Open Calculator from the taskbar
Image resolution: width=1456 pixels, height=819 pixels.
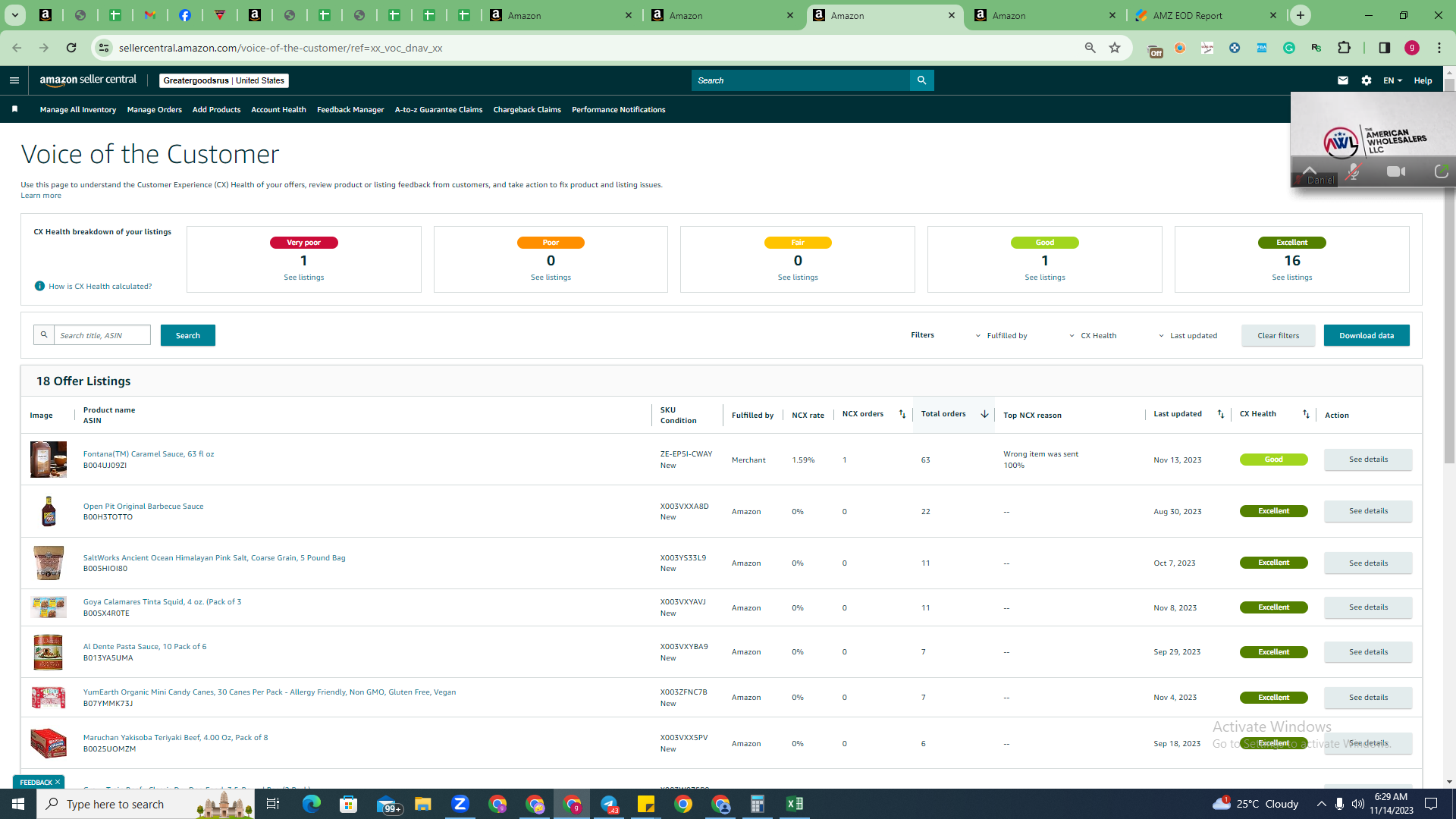click(x=758, y=804)
